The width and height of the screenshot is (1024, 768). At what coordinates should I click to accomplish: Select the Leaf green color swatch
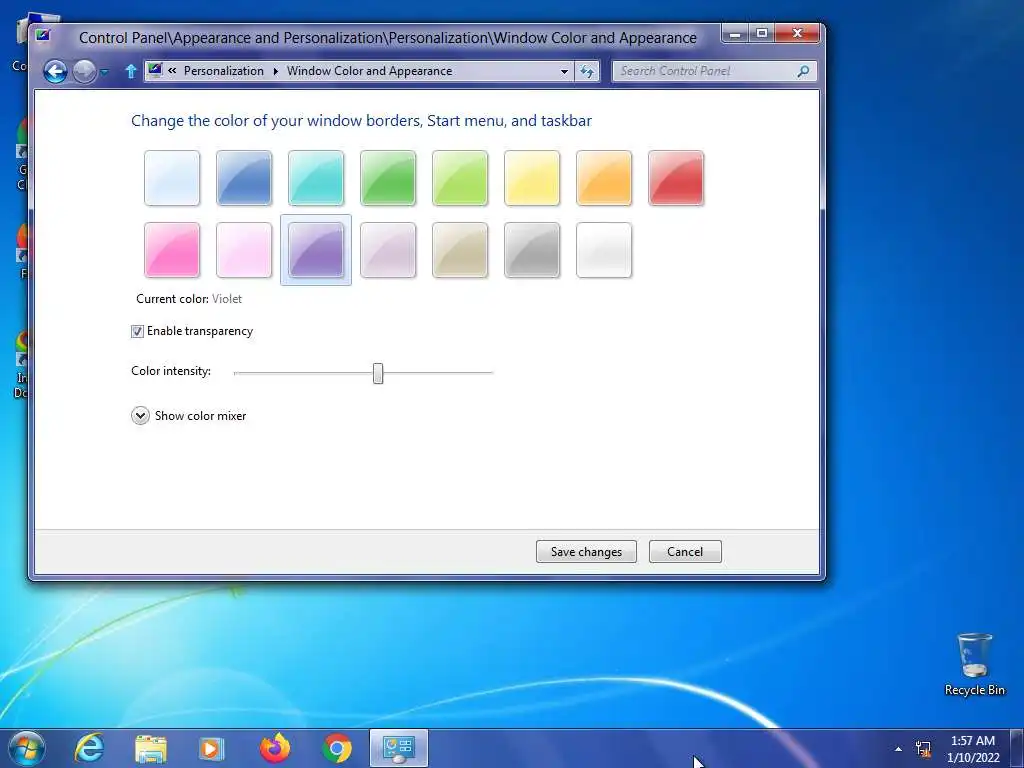coord(388,178)
